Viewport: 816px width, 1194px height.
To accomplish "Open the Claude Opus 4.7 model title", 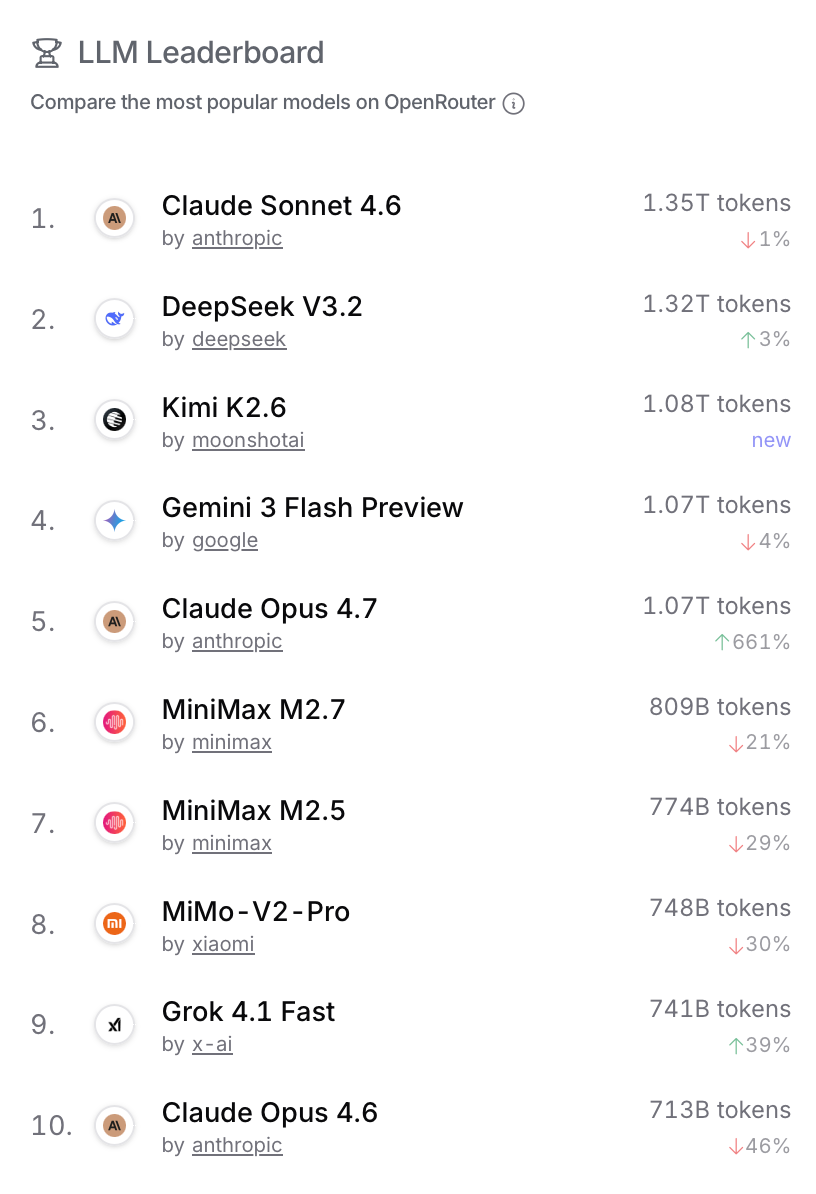I will tap(269, 608).
